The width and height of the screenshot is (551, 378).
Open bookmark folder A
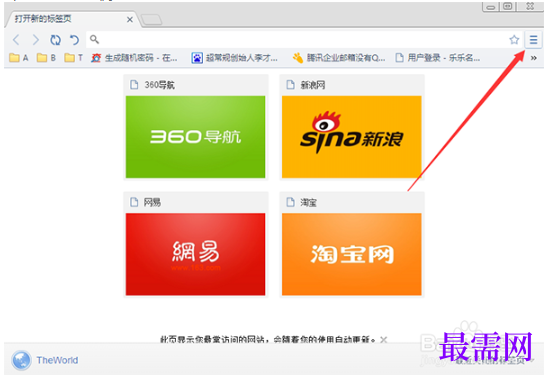[19, 58]
